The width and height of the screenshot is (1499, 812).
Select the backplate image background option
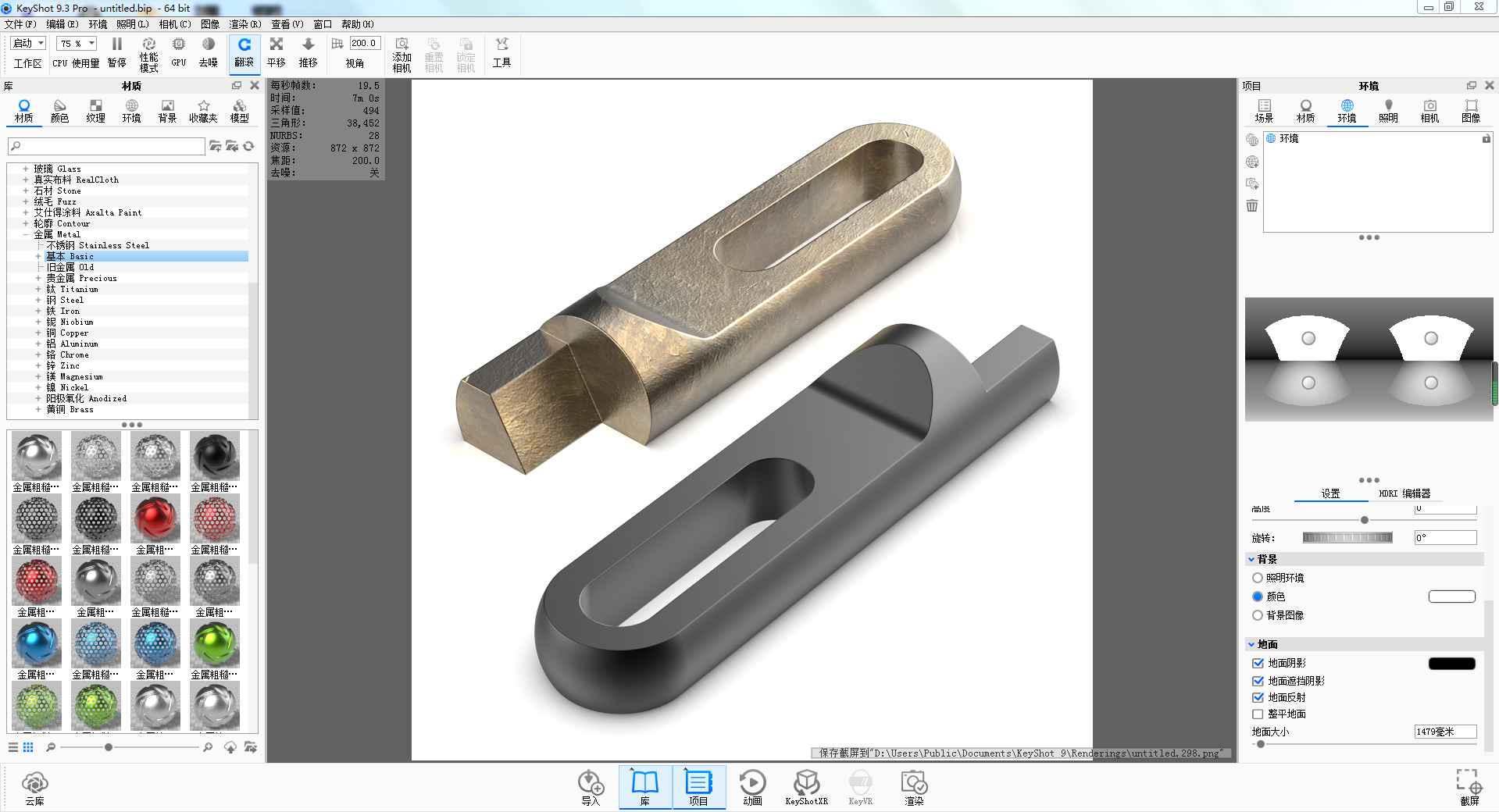[x=1258, y=615]
